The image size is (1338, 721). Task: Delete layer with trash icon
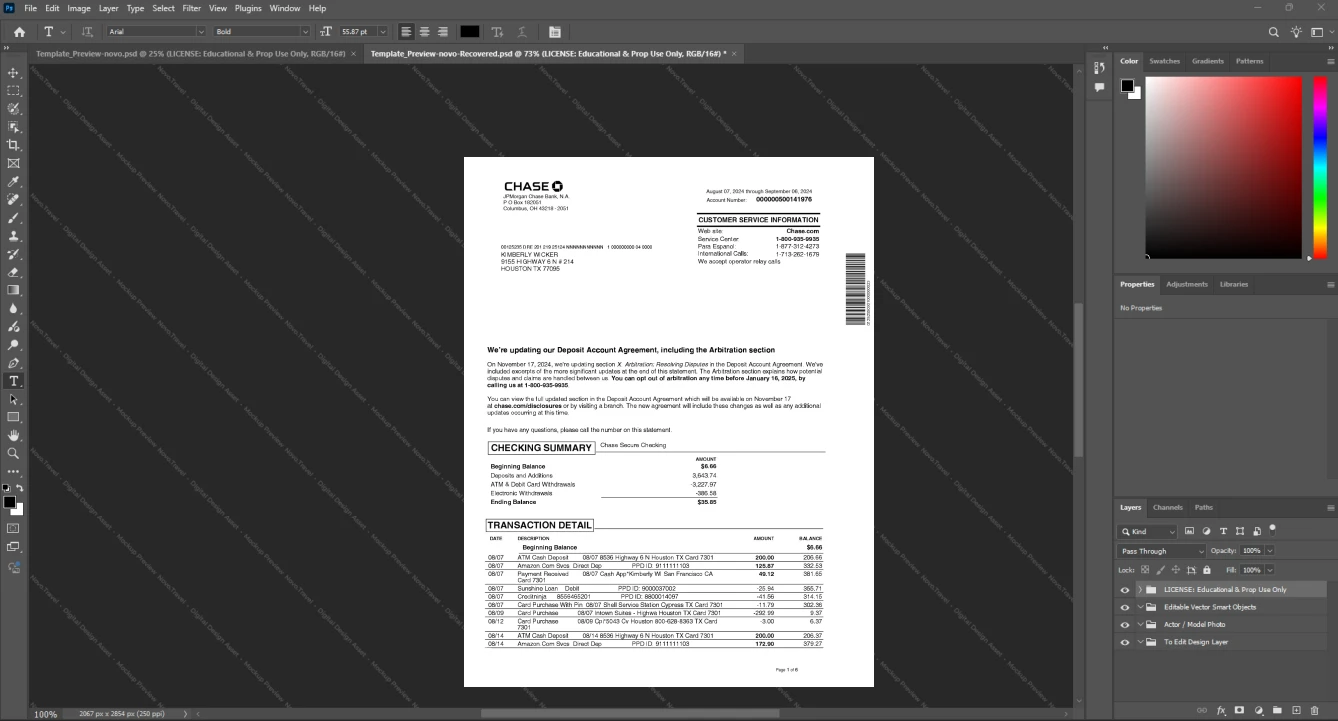1315,711
